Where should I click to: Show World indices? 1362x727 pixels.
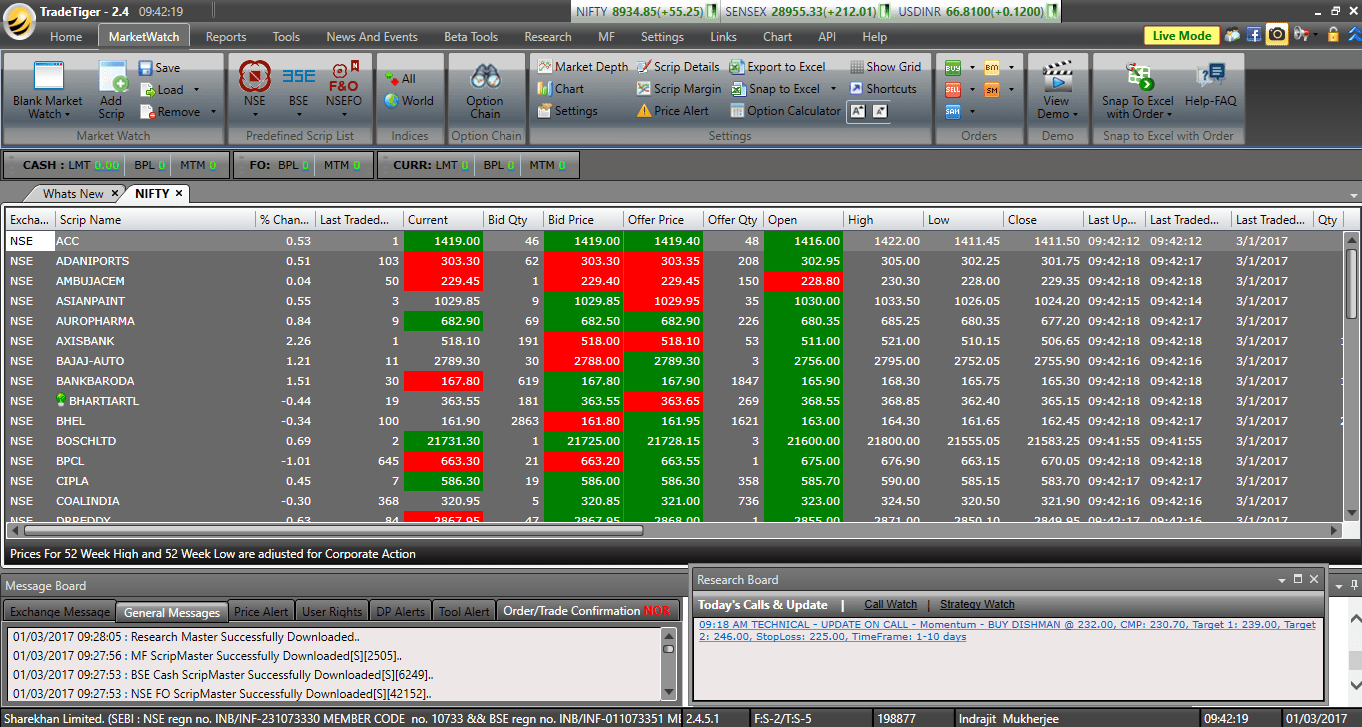point(409,101)
